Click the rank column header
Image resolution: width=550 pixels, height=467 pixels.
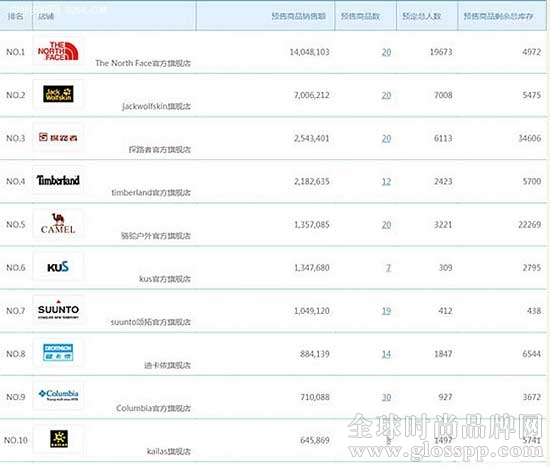(x=15, y=16)
